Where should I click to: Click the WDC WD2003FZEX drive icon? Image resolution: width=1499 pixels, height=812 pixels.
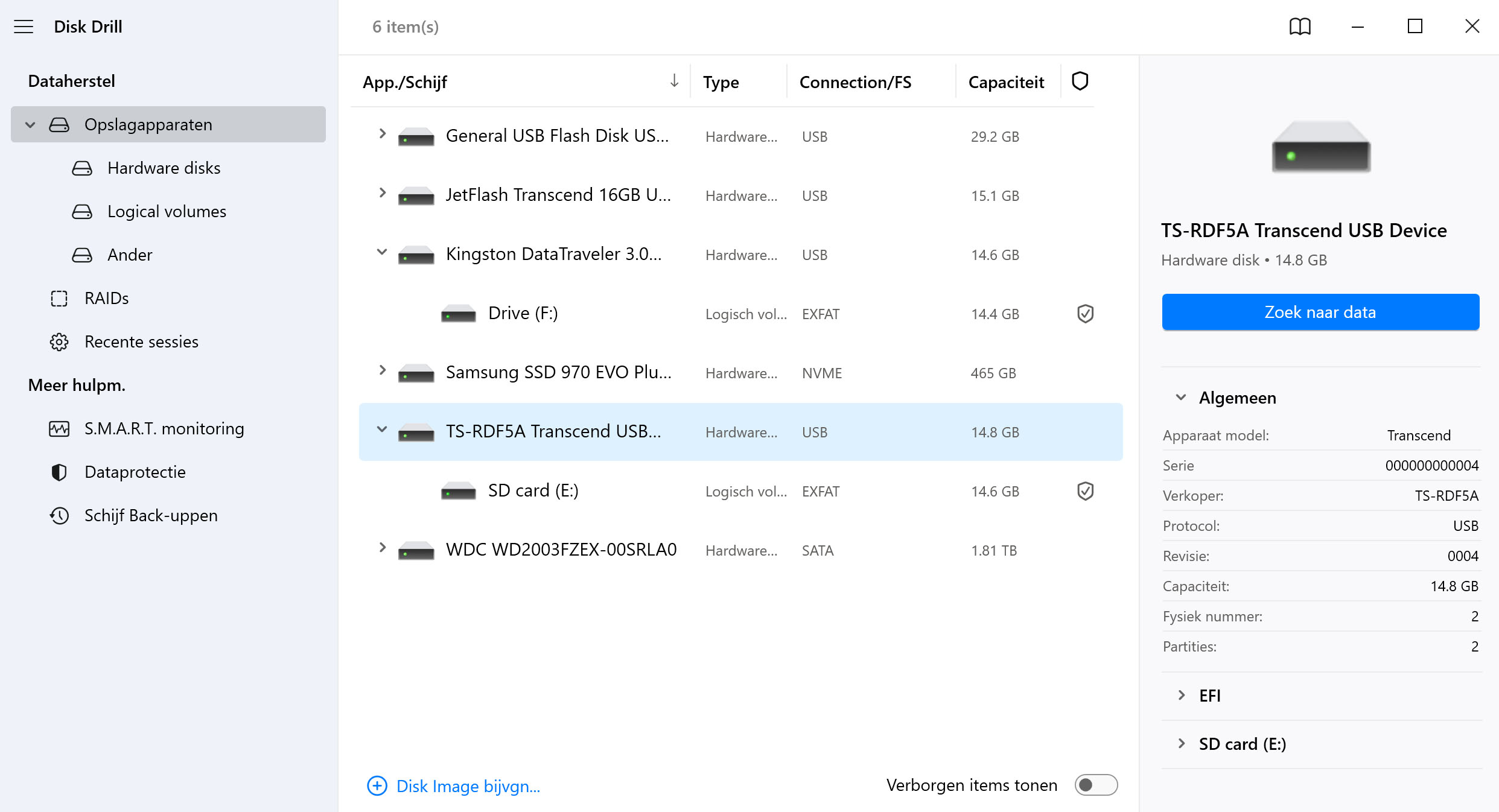(416, 551)
